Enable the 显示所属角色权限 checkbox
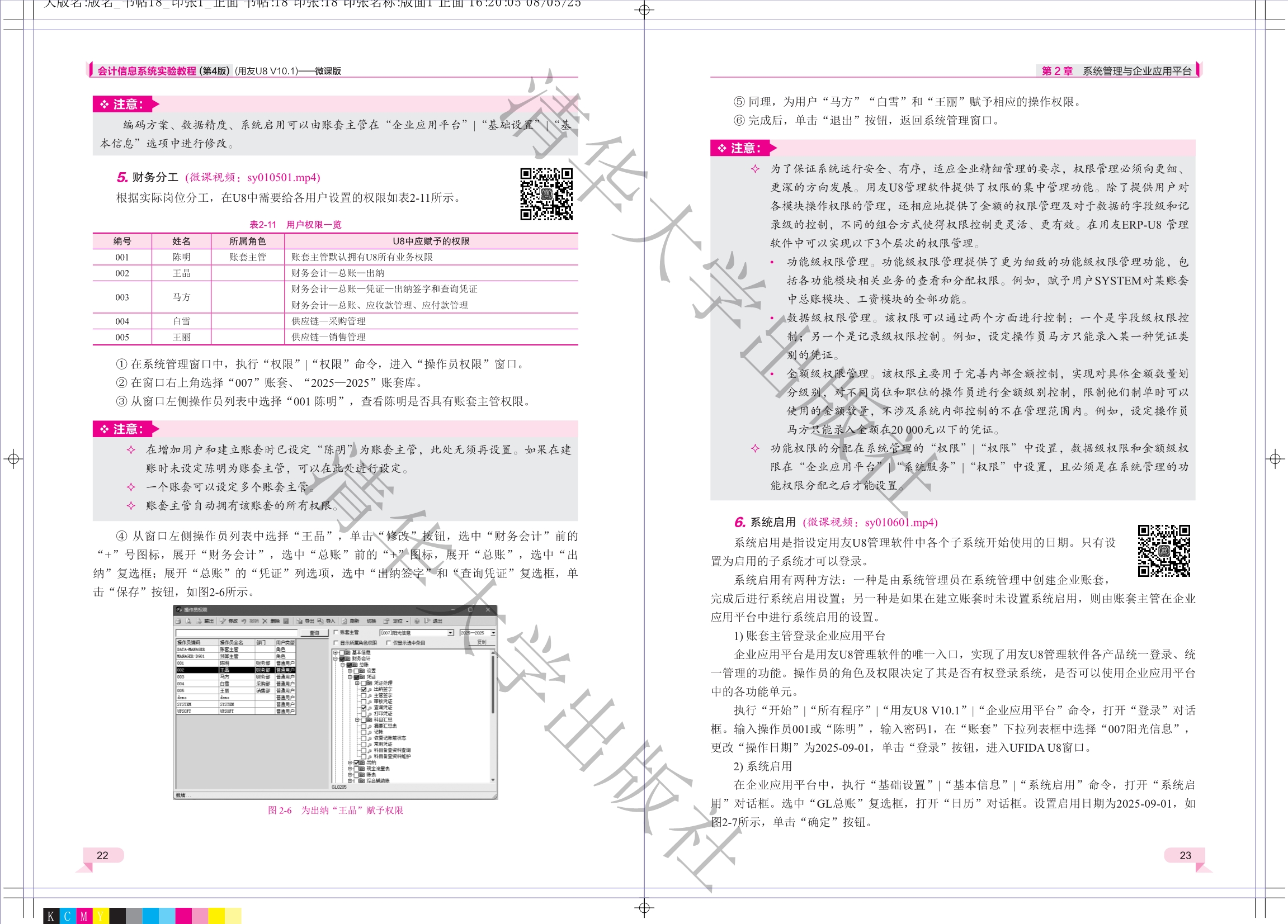Screen dimensions: 1288x924 pyautogui.click(x=336, y=643)
